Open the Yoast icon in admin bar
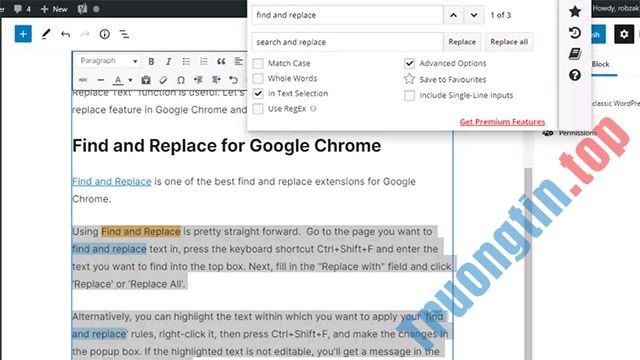640x360 pixels. tap(82, 9)
